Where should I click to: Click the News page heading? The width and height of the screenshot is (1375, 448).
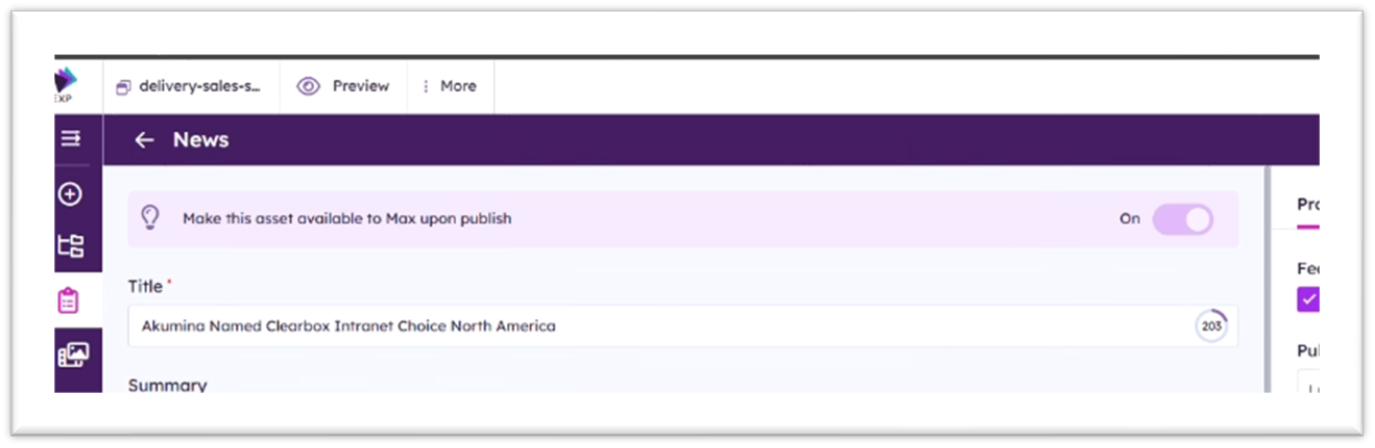(x=201, y=140)
